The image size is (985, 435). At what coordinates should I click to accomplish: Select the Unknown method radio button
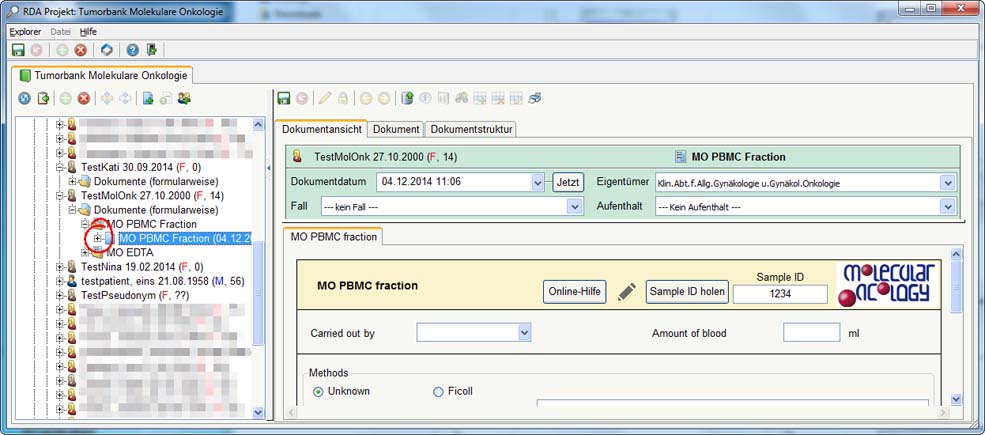tap(319, 392)
